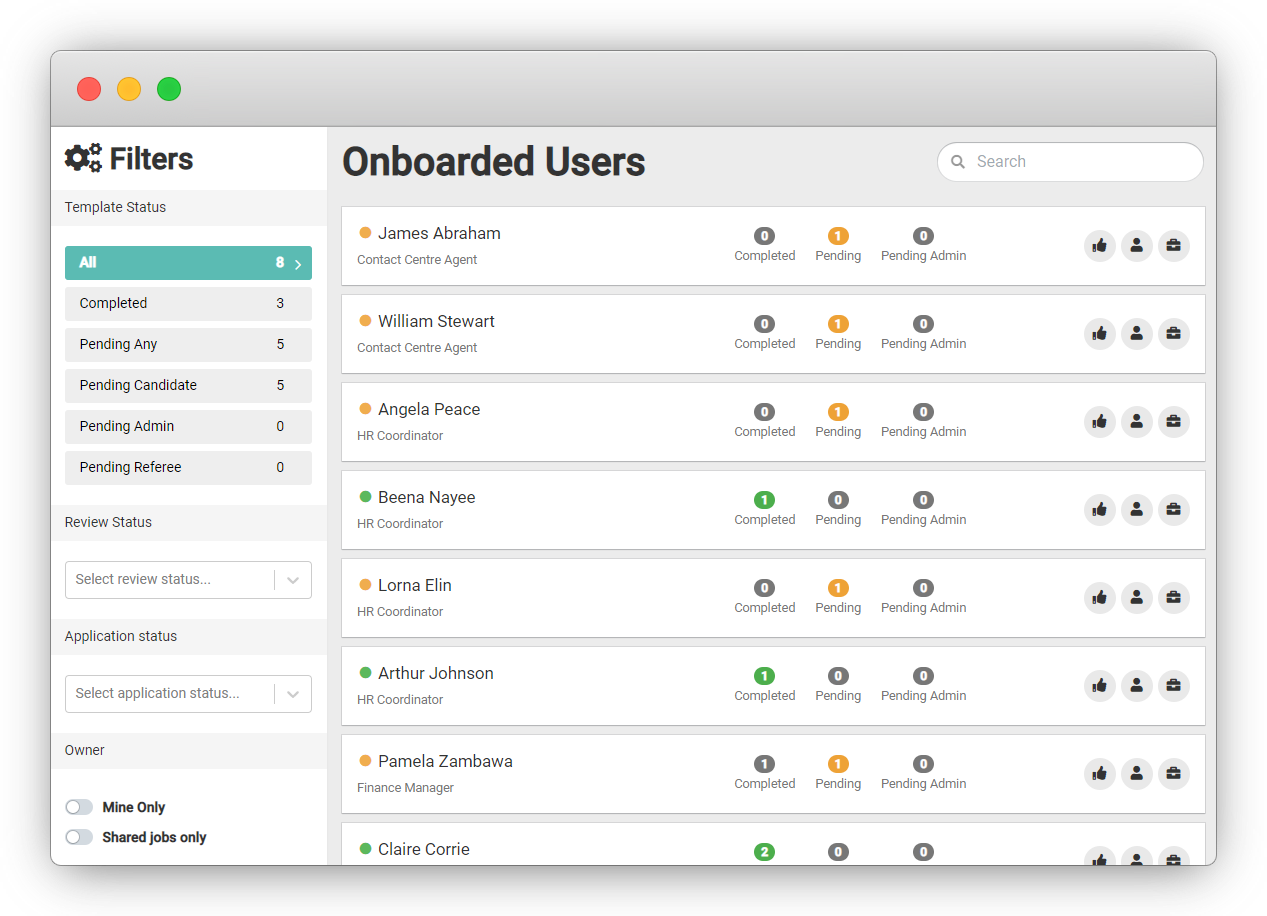Open the Select review status dropdown

pos(188,580)
